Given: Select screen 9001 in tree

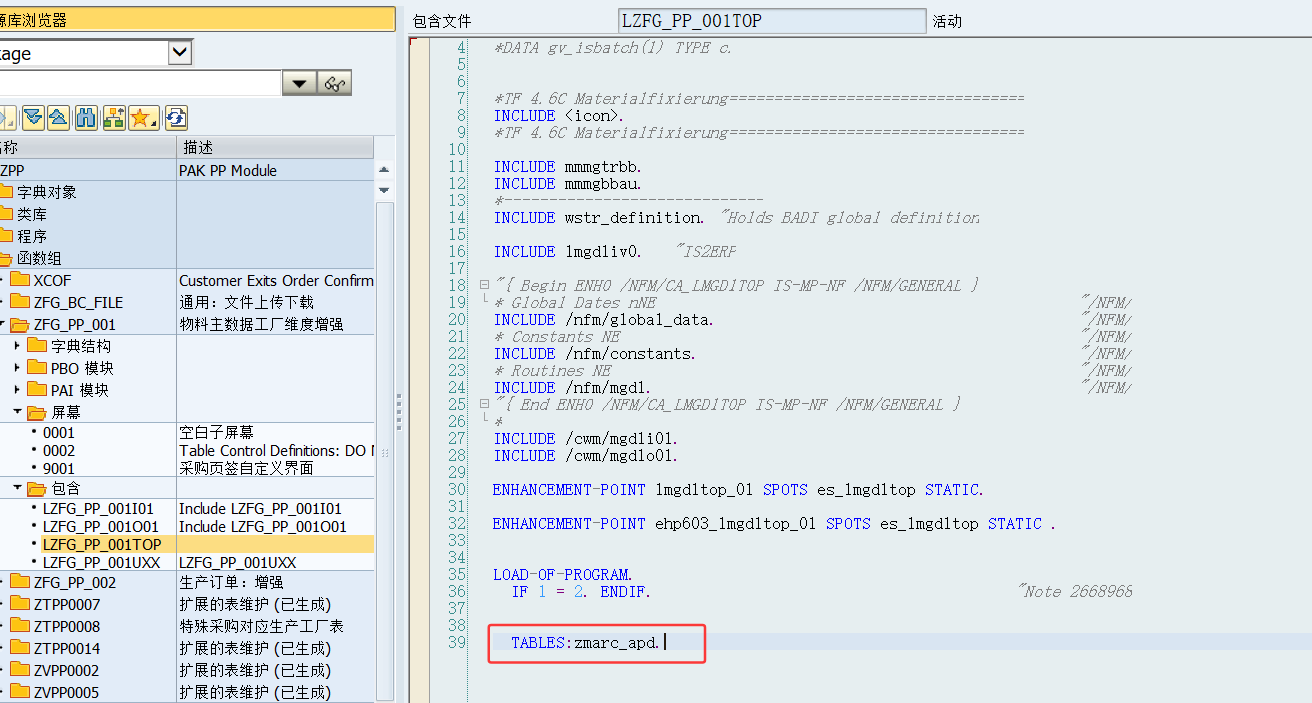Looking at the screenshot, I should [58, 468].
